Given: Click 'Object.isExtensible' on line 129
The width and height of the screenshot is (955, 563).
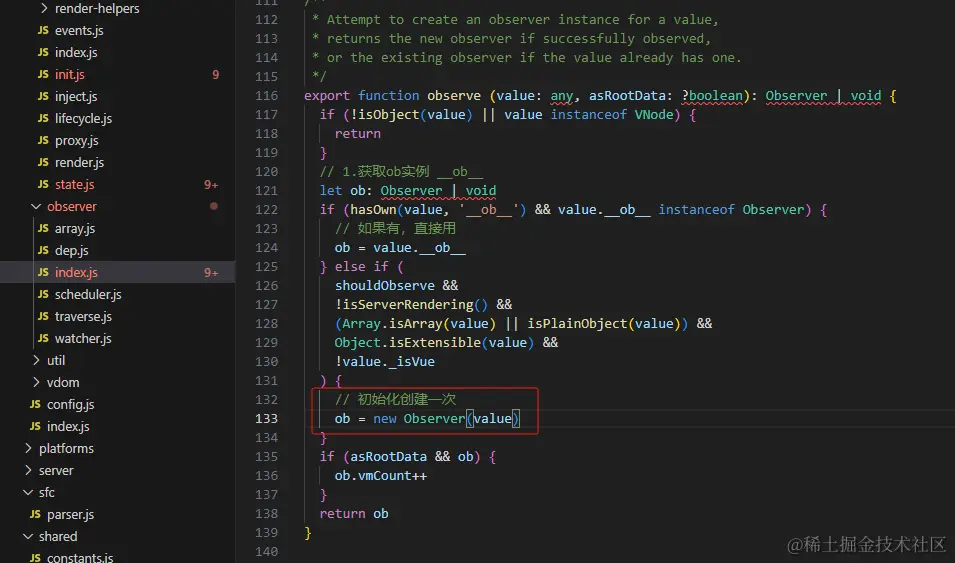Looking at the screenshot, I should pyautogui.click(x=407, y=342).
